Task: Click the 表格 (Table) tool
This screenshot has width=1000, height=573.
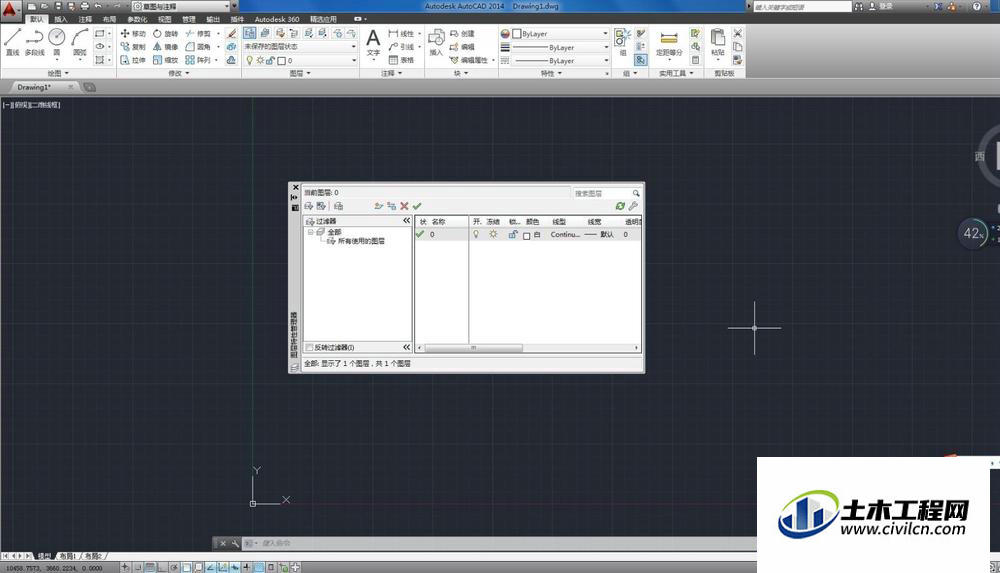Action: coord(401,60)
